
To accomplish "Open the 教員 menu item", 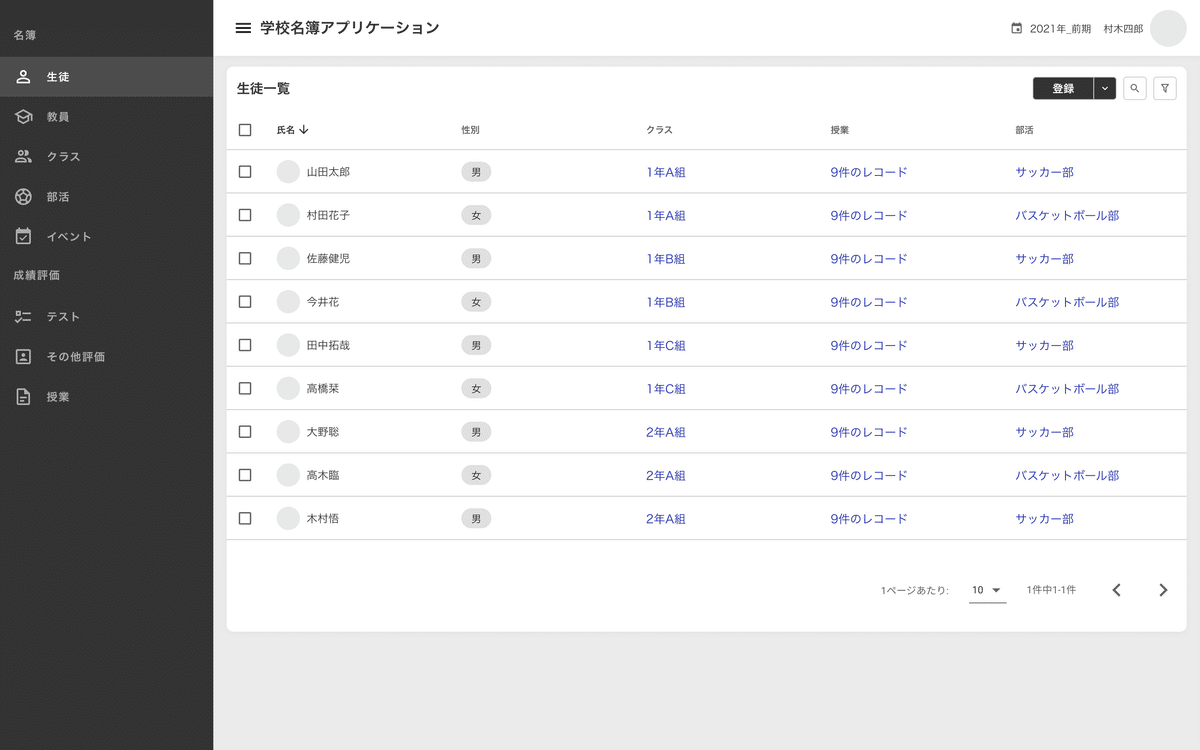I will pos(106,117).
